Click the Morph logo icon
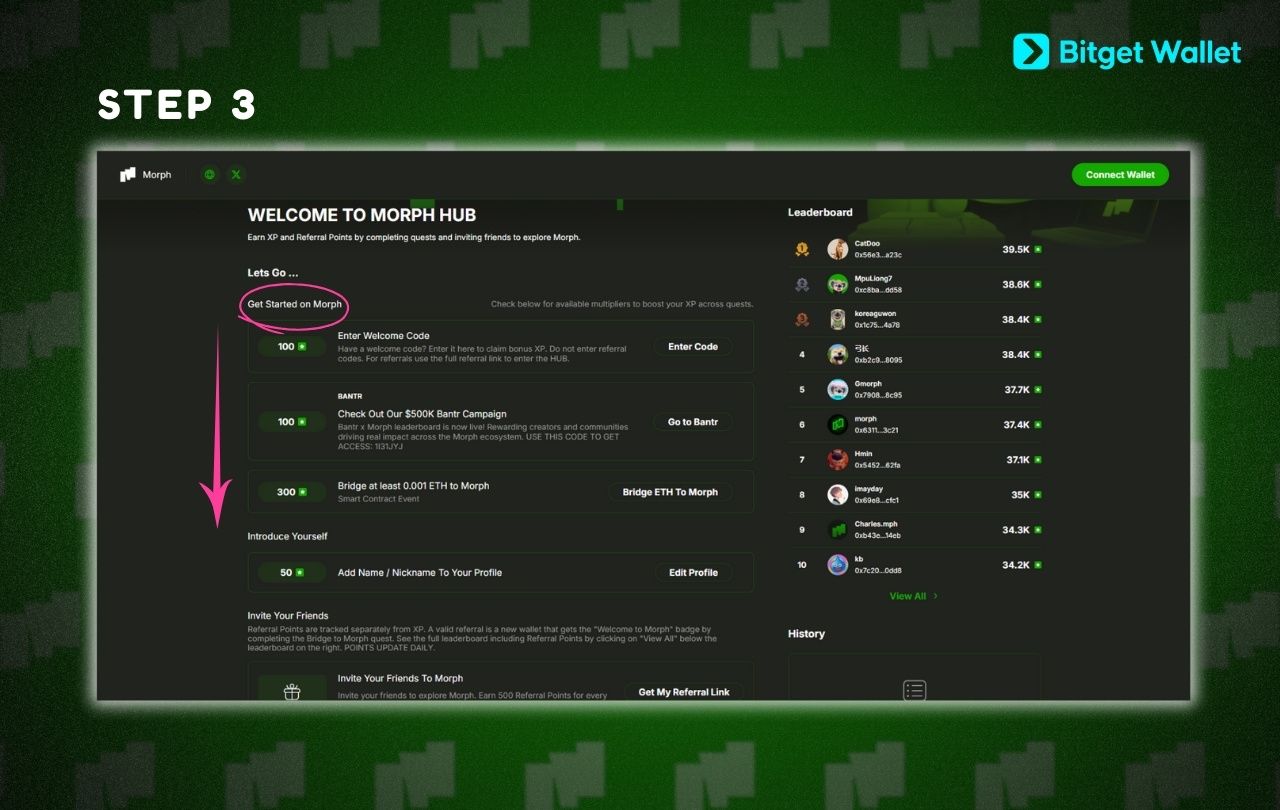This screenshot has width=1280, height=810. [127, 175]
